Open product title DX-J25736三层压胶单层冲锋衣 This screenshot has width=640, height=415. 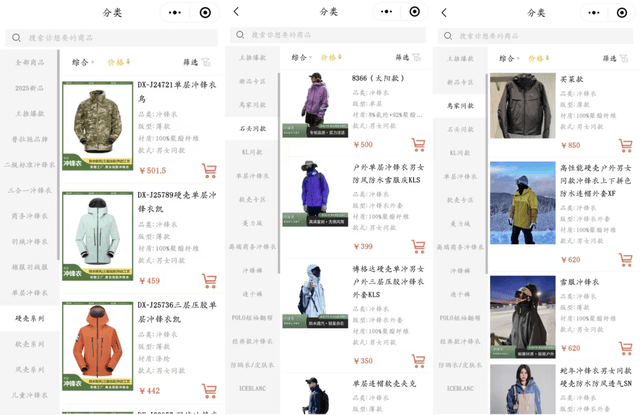[x=177, y=312]
